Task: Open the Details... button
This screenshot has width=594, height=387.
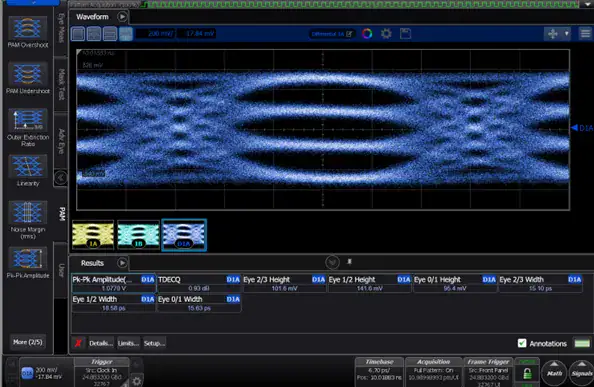Action: (x=101, y=343)
